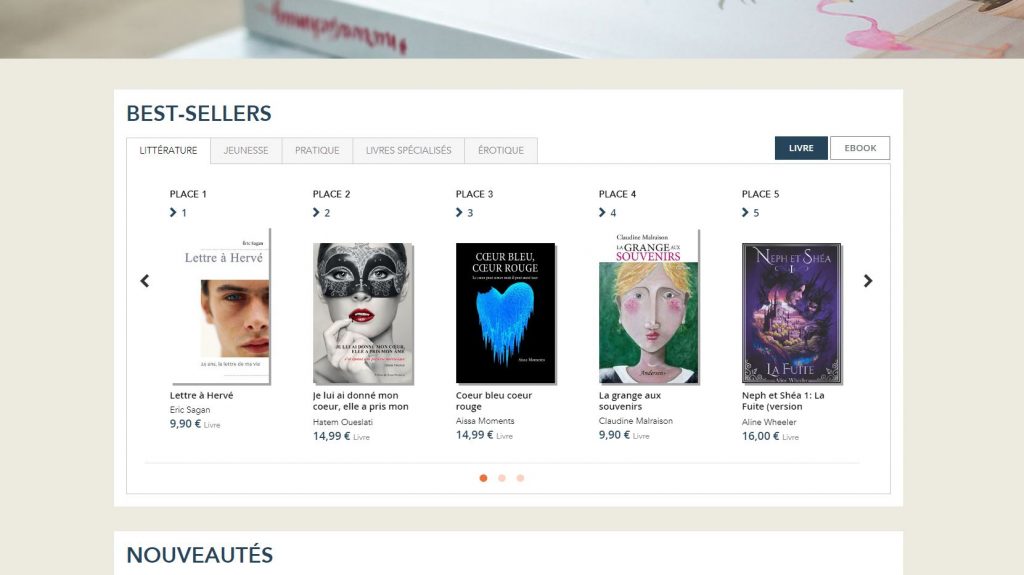Viewport: 1024px width, 575px height.
Task: Open the Pratique tab
Action: tap(317, 150)
